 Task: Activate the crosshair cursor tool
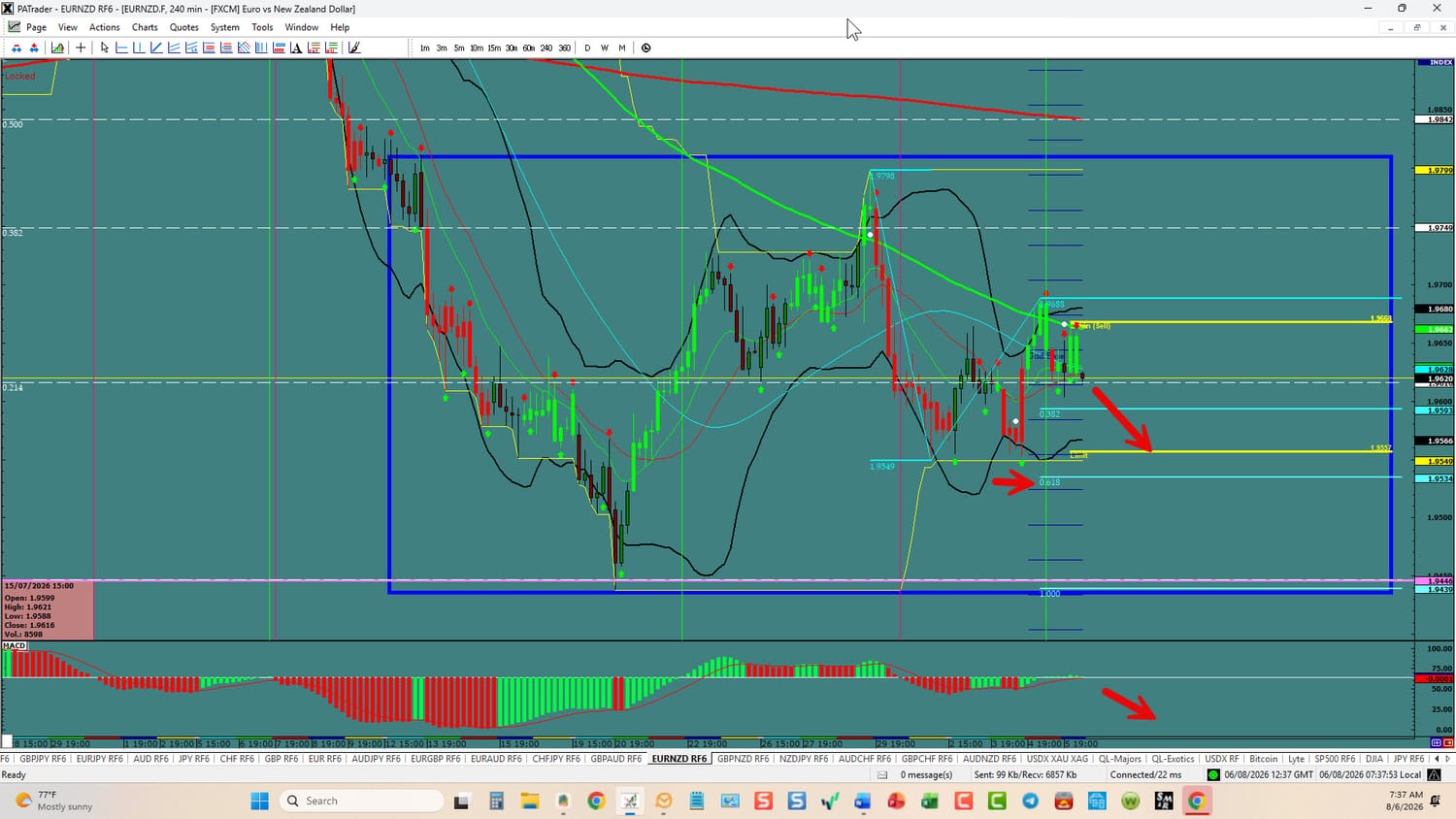[81, 48]
